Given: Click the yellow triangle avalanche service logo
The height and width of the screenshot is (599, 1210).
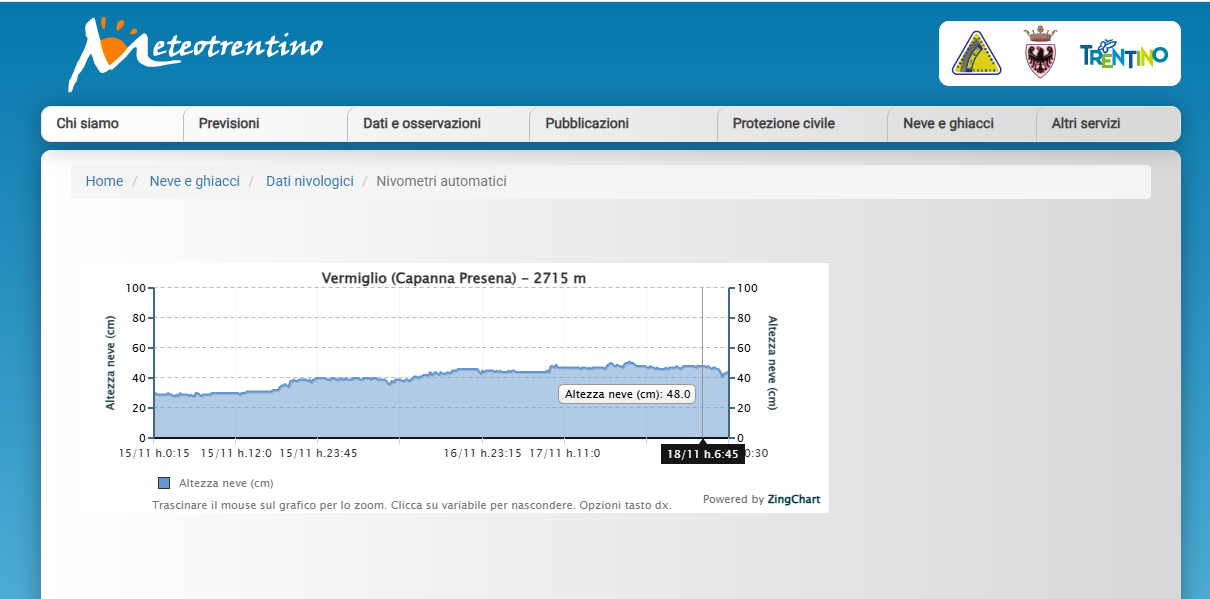Looking at the screenshot, I should pyautogui.click(x=976, y=53).
